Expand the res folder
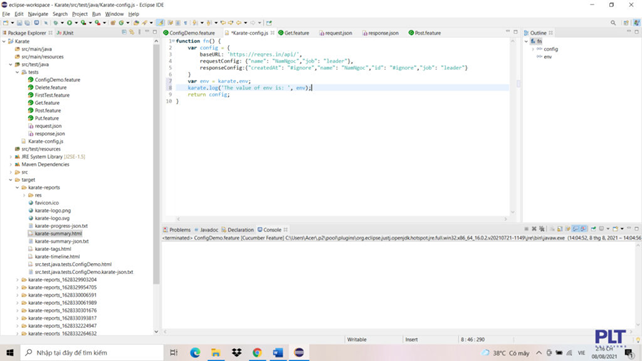The width and height of the screenshot is (642, 361). coord(24,195)
